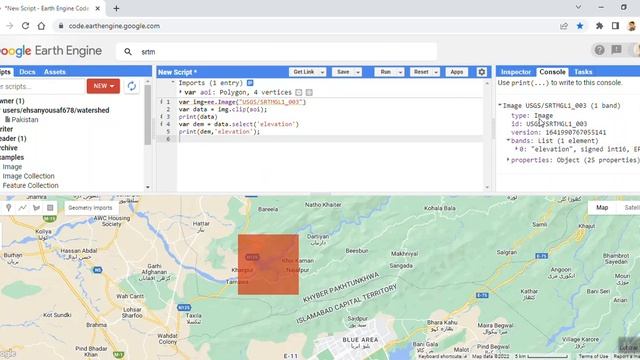This screenshot has width=640, height=360.
Task: Select the add marker drawing tool
Action: [x=9, y=208]
